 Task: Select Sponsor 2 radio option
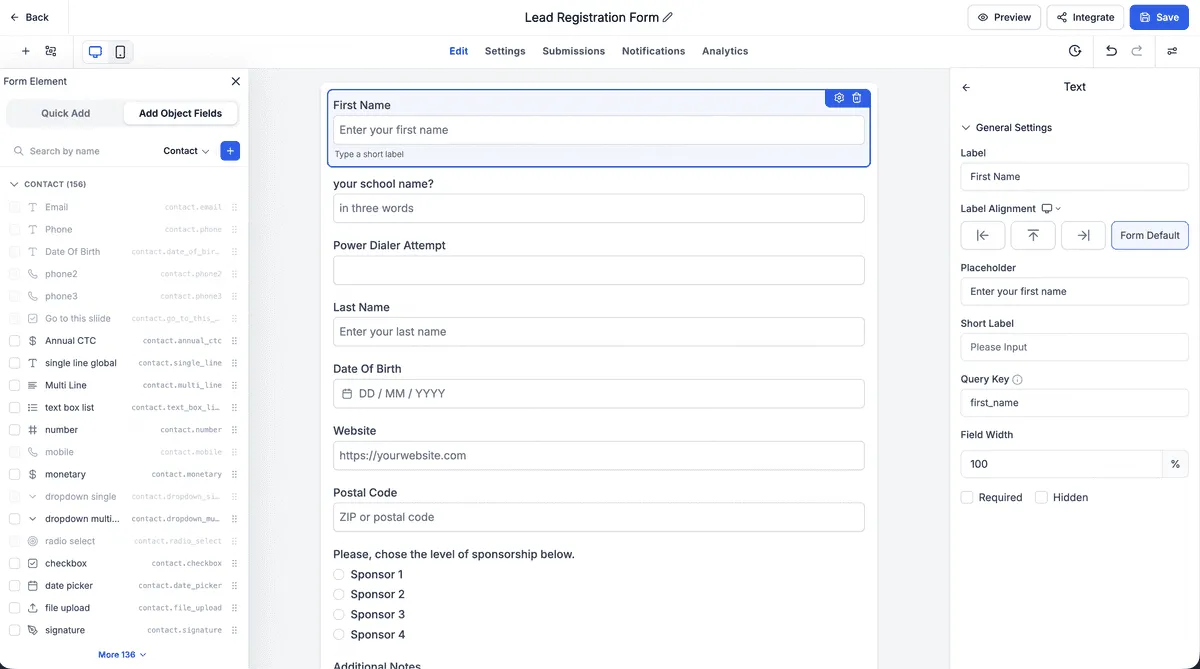(x=339, y=594)
